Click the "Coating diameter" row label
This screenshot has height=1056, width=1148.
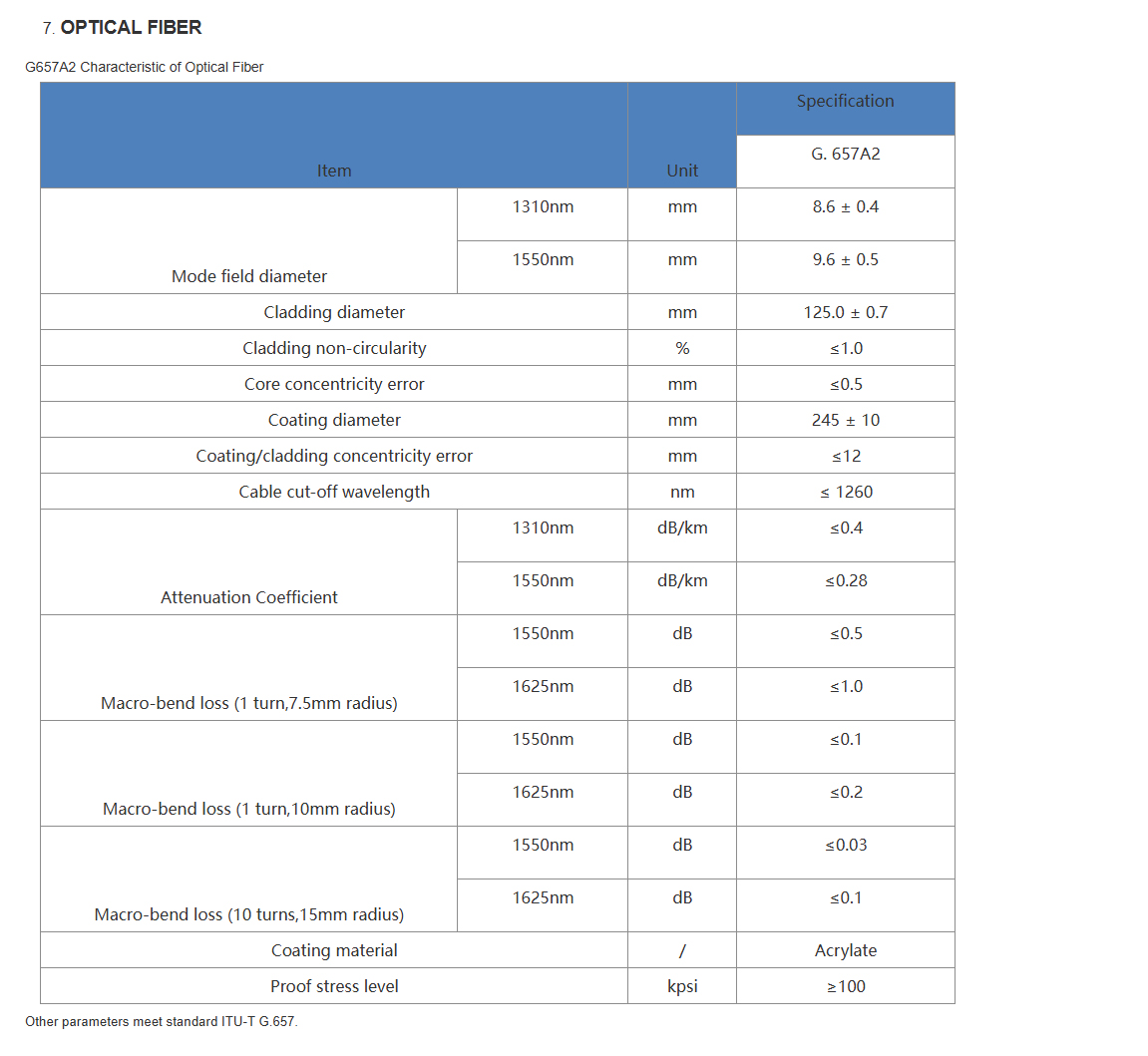click(334, 420)
